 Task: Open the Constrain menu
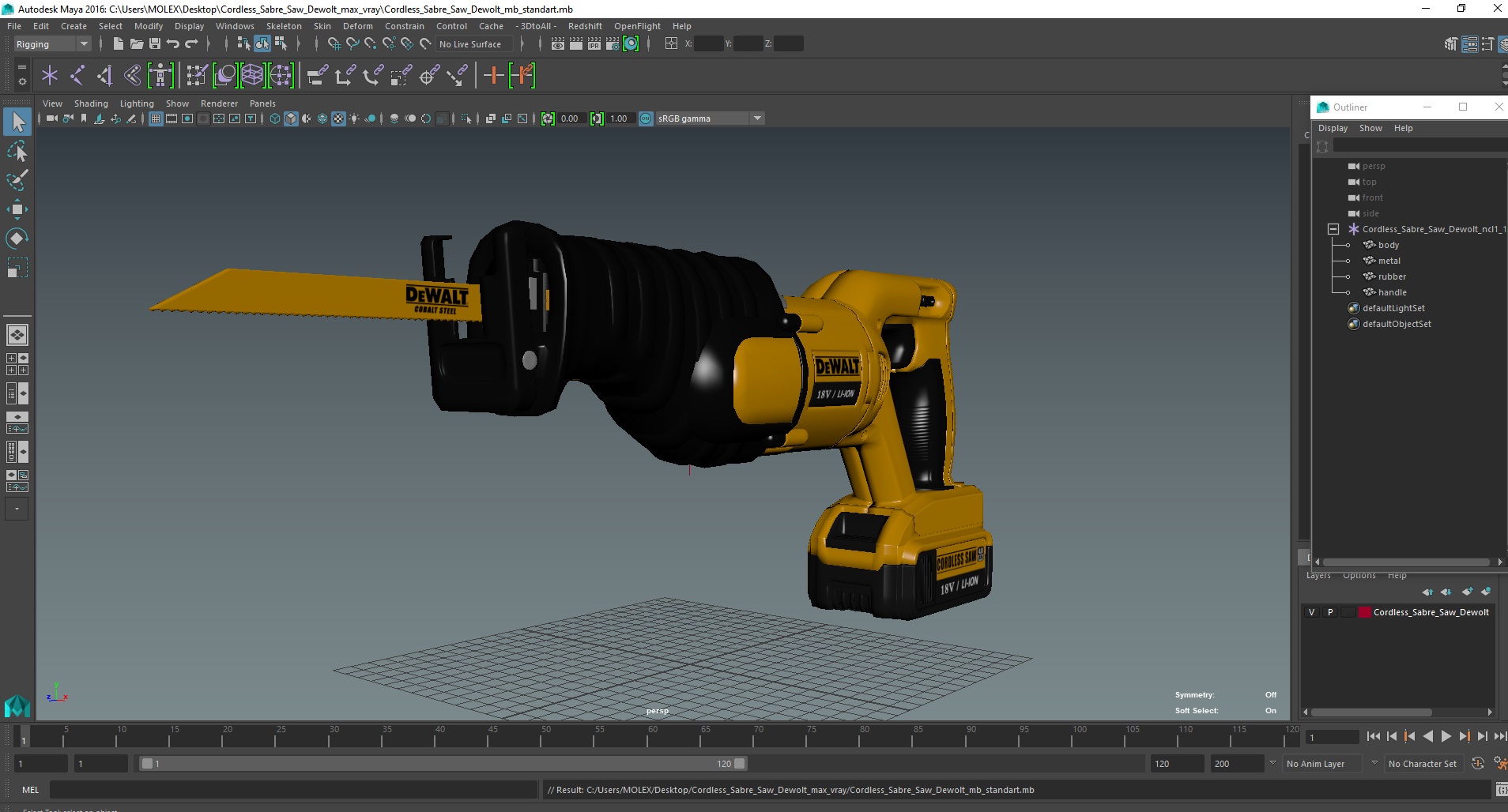pos(404,26)
